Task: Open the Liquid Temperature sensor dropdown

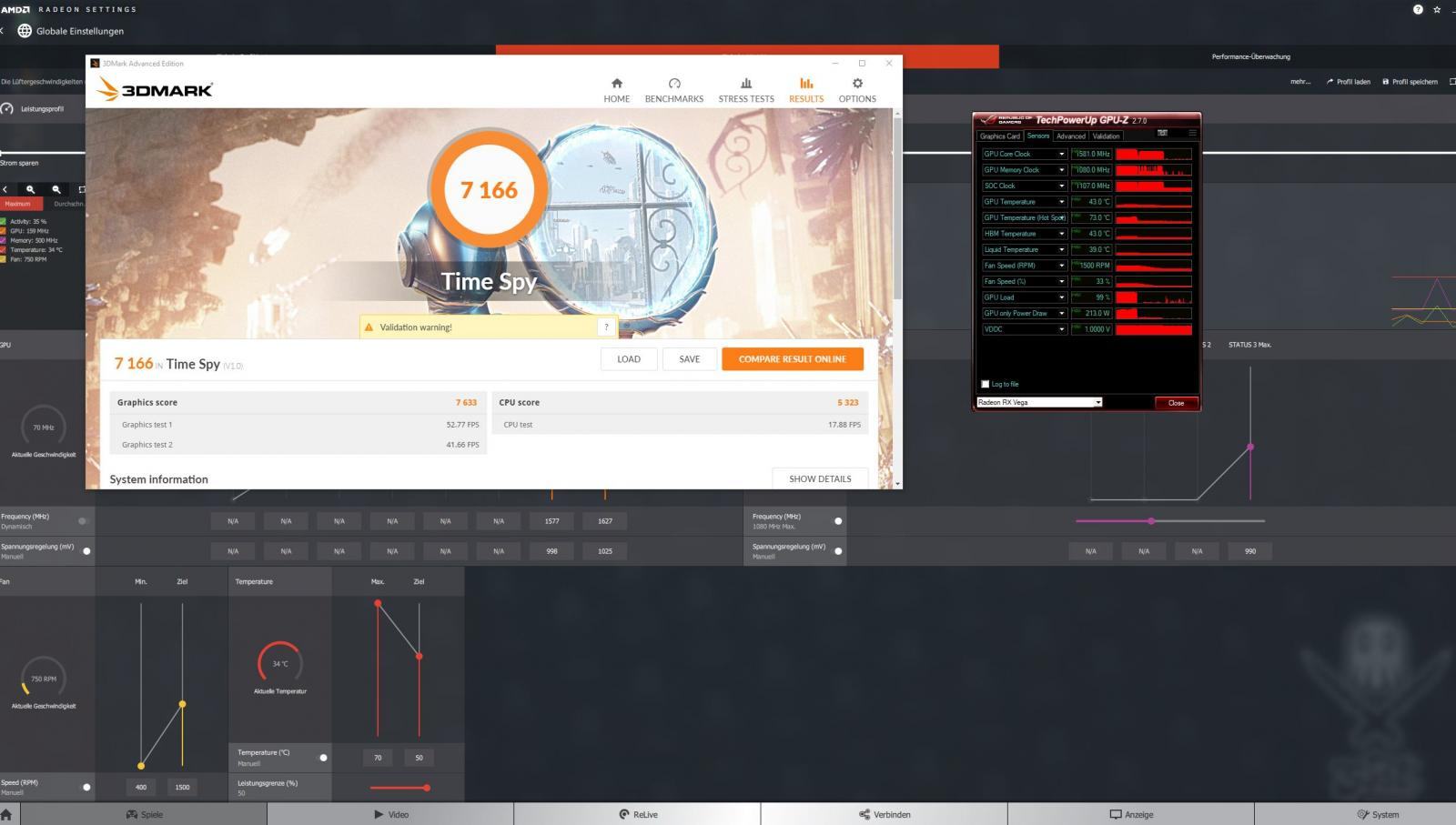Action: point(1061,249)
